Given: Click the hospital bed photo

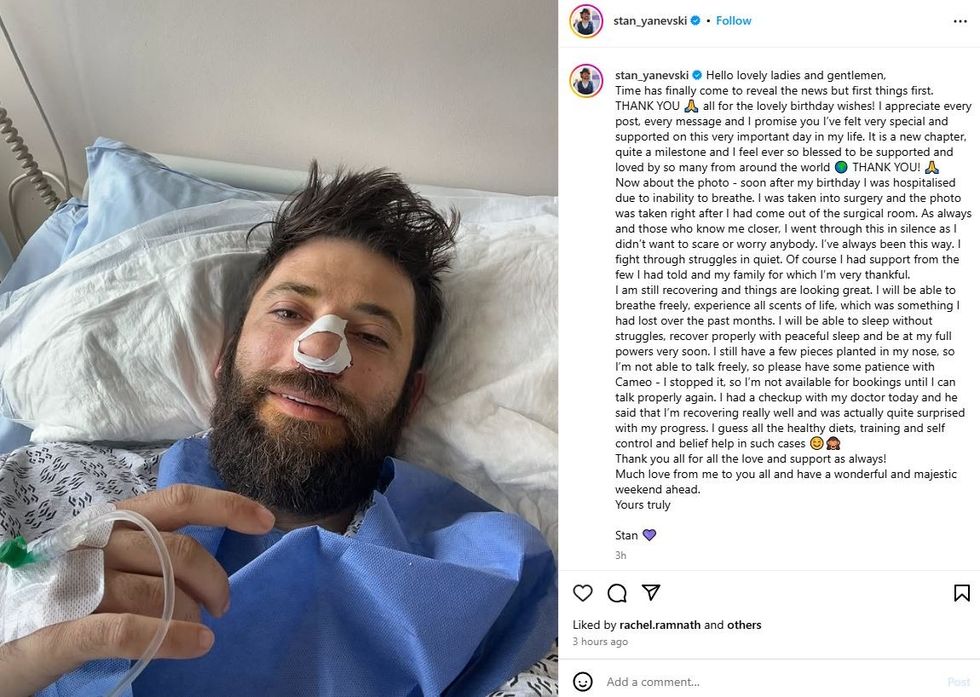Looking at the screenshot, I should tap(279, 348).
